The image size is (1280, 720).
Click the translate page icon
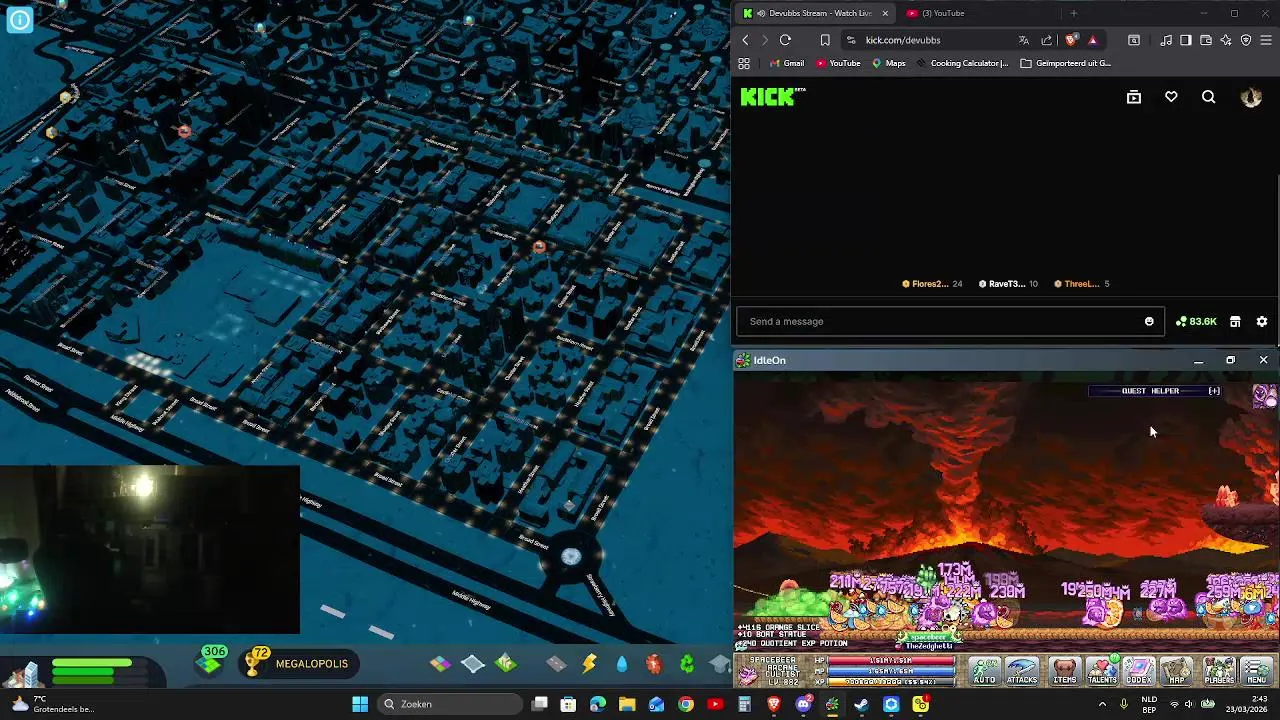pyautogui.click(x=1023, y=40)
